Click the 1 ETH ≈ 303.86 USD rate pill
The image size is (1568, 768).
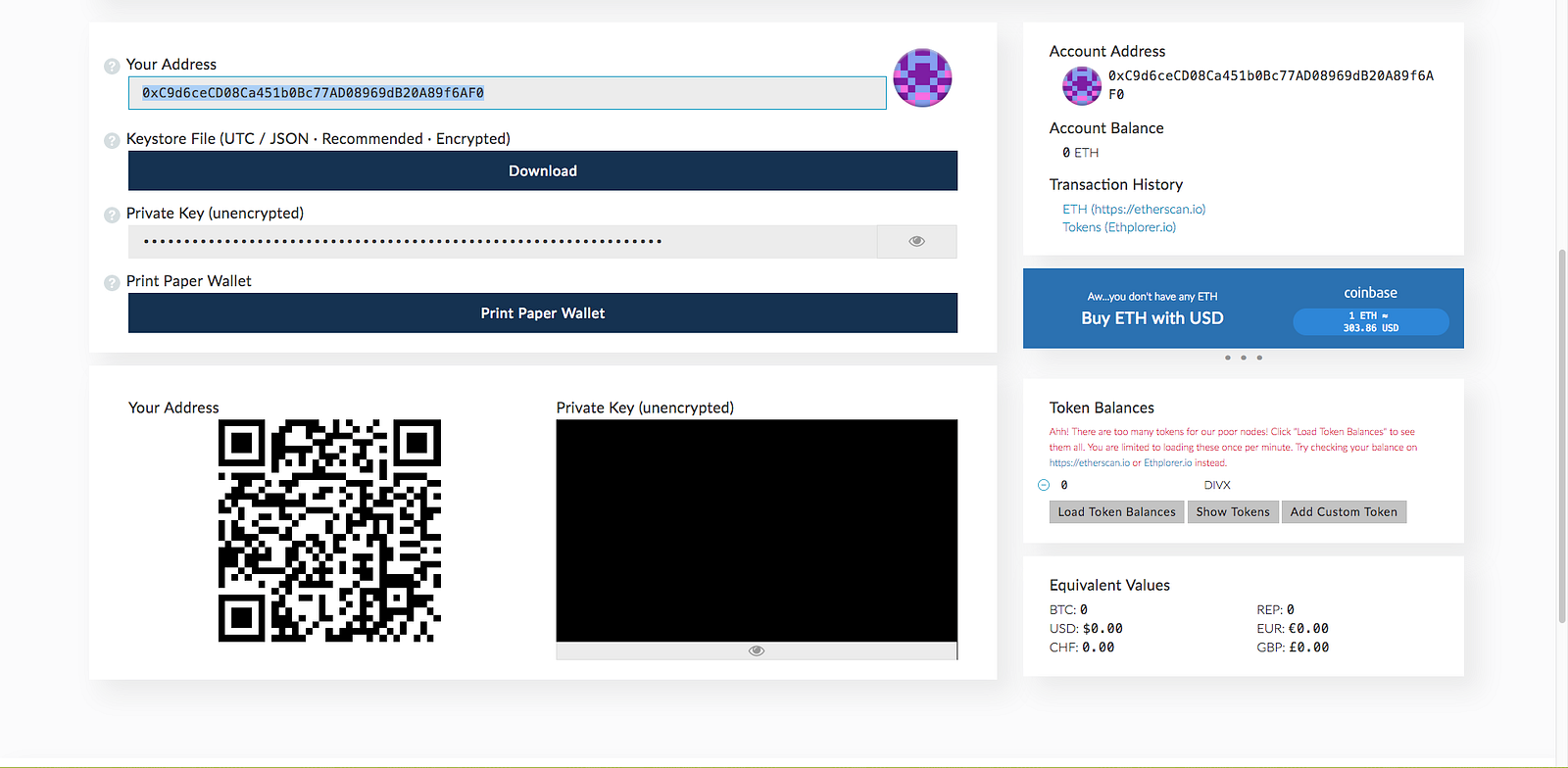coord(1371,322)
